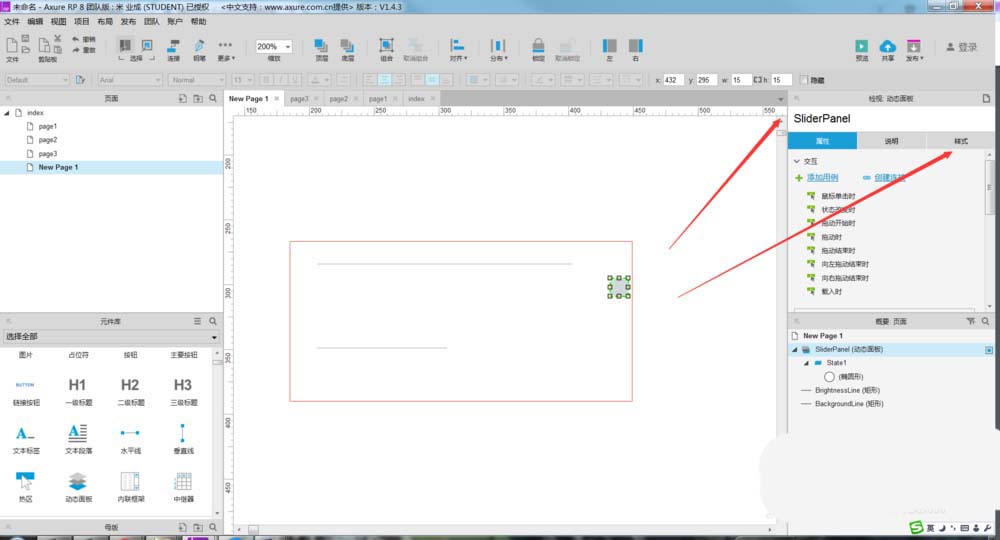Select the Repeater (中继器) widget
This screenshot has width=1000, height=540.
click(183, 486)
